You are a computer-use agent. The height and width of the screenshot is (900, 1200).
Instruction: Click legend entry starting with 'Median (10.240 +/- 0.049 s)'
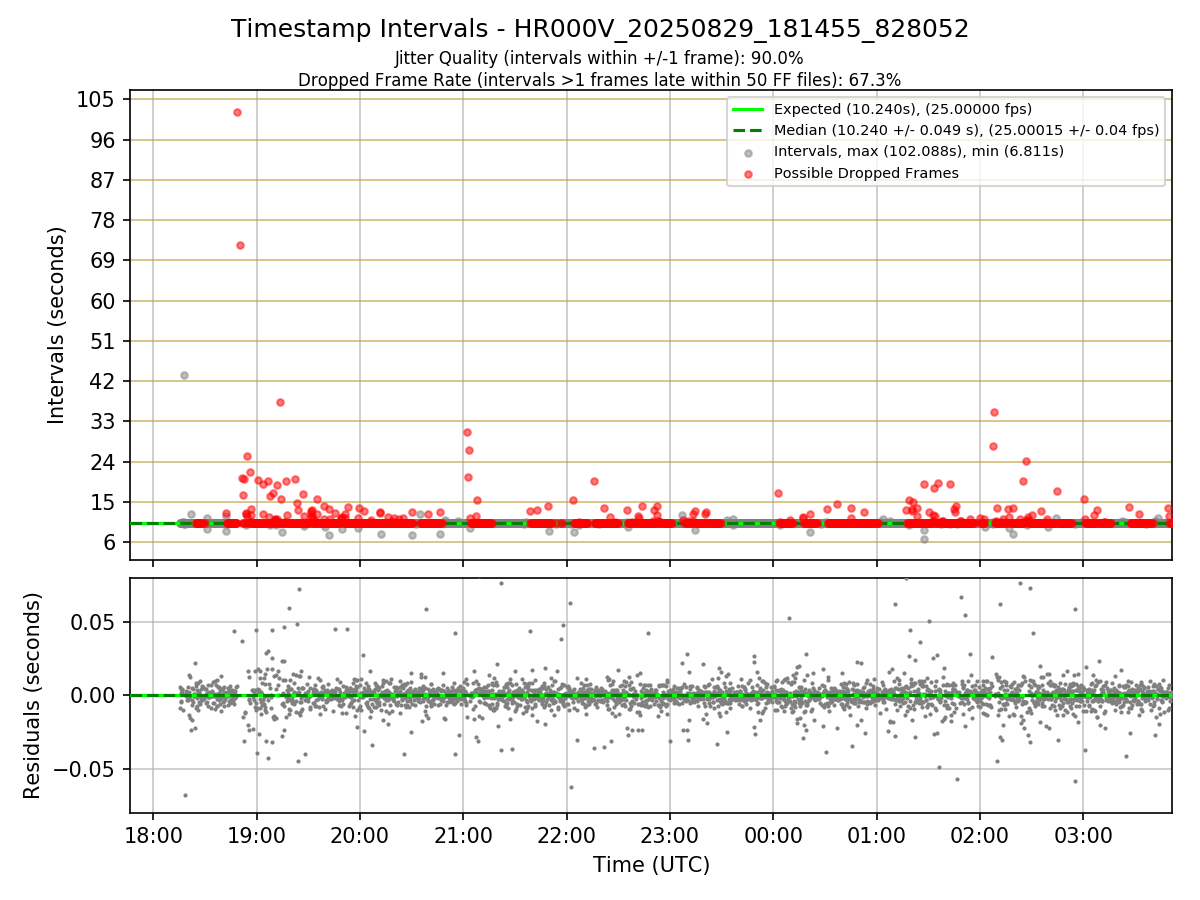966,130
